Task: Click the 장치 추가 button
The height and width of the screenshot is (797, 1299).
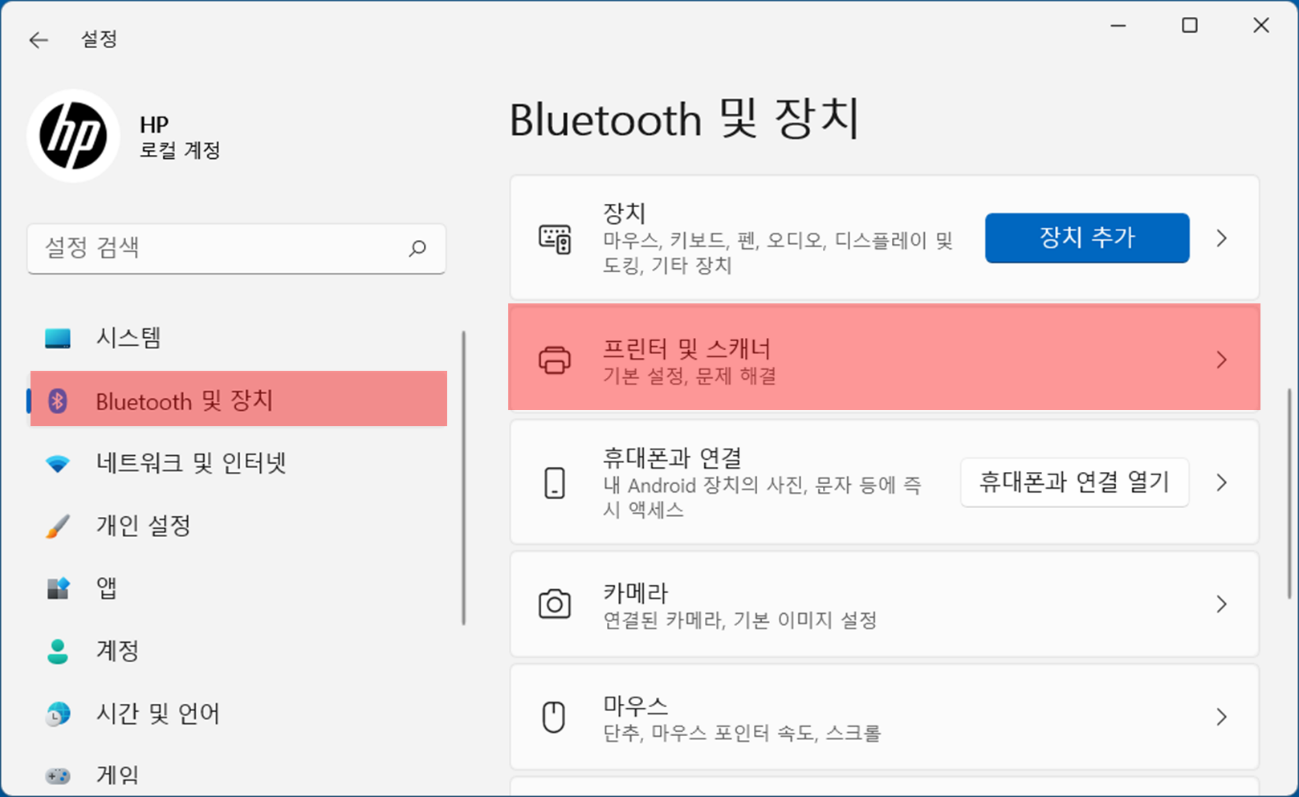Action: tap(1087, 238)
